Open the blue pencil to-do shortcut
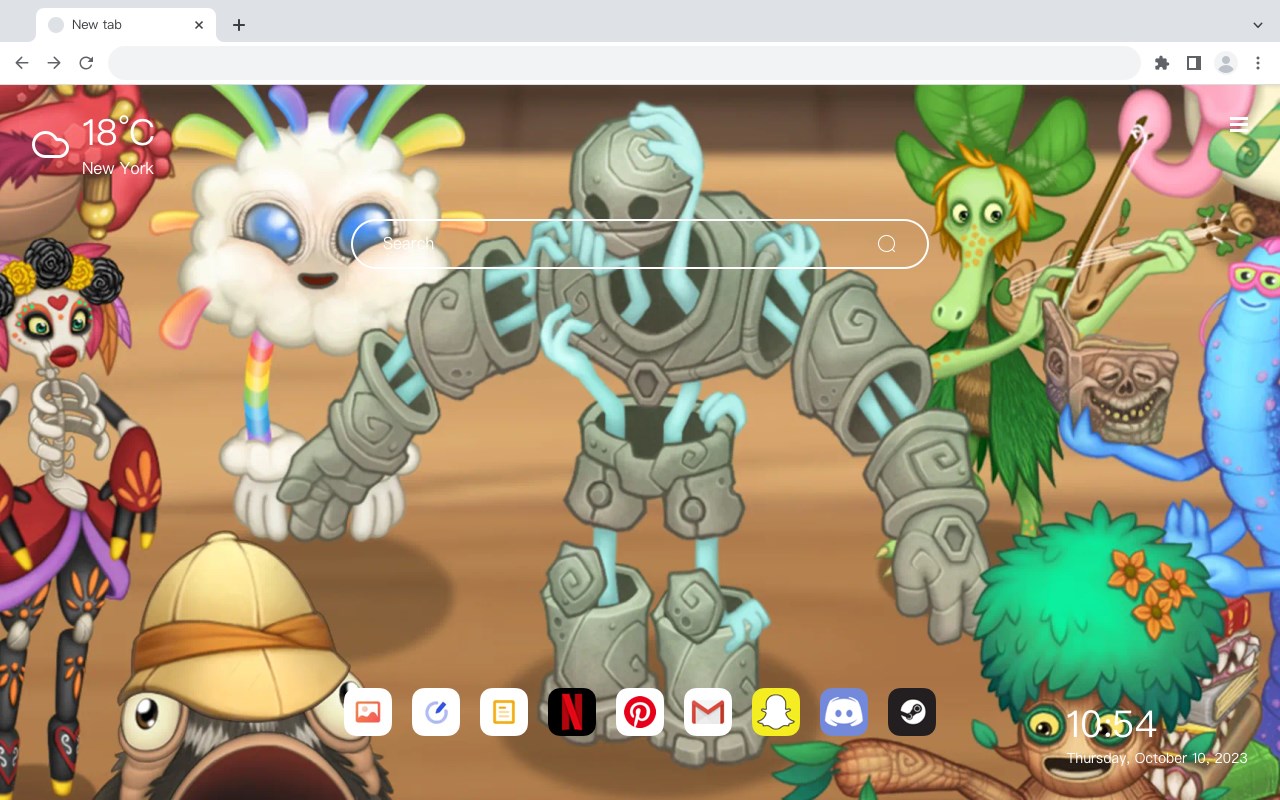Screen dimensions: 1280x800 [436, 712]
